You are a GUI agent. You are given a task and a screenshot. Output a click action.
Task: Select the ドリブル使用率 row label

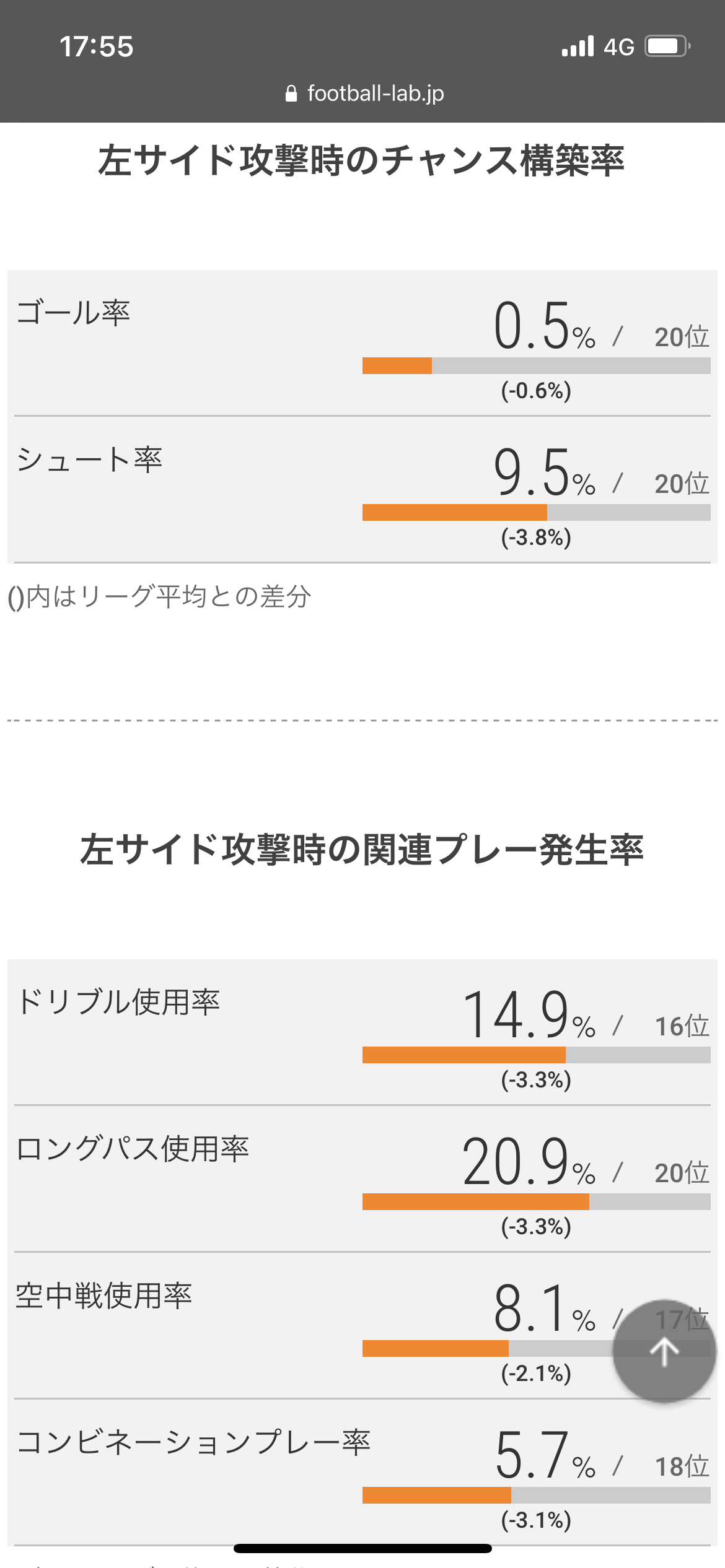point(118,1001)
